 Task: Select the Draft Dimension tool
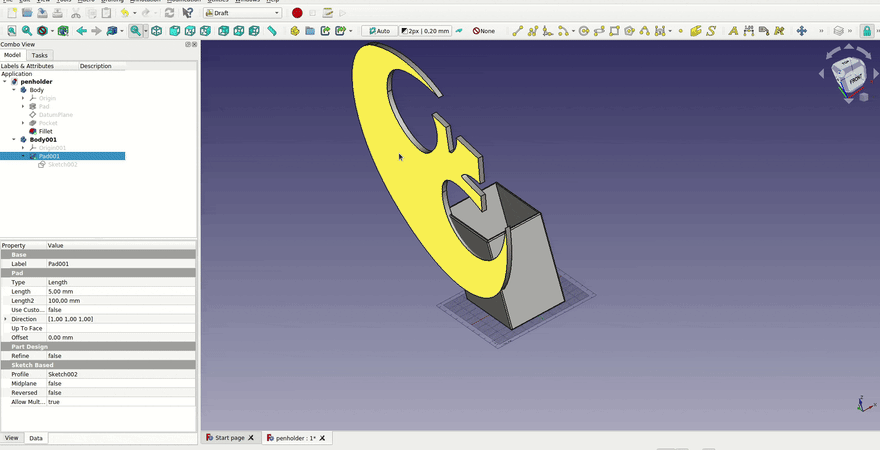click(x=748, y=31)
